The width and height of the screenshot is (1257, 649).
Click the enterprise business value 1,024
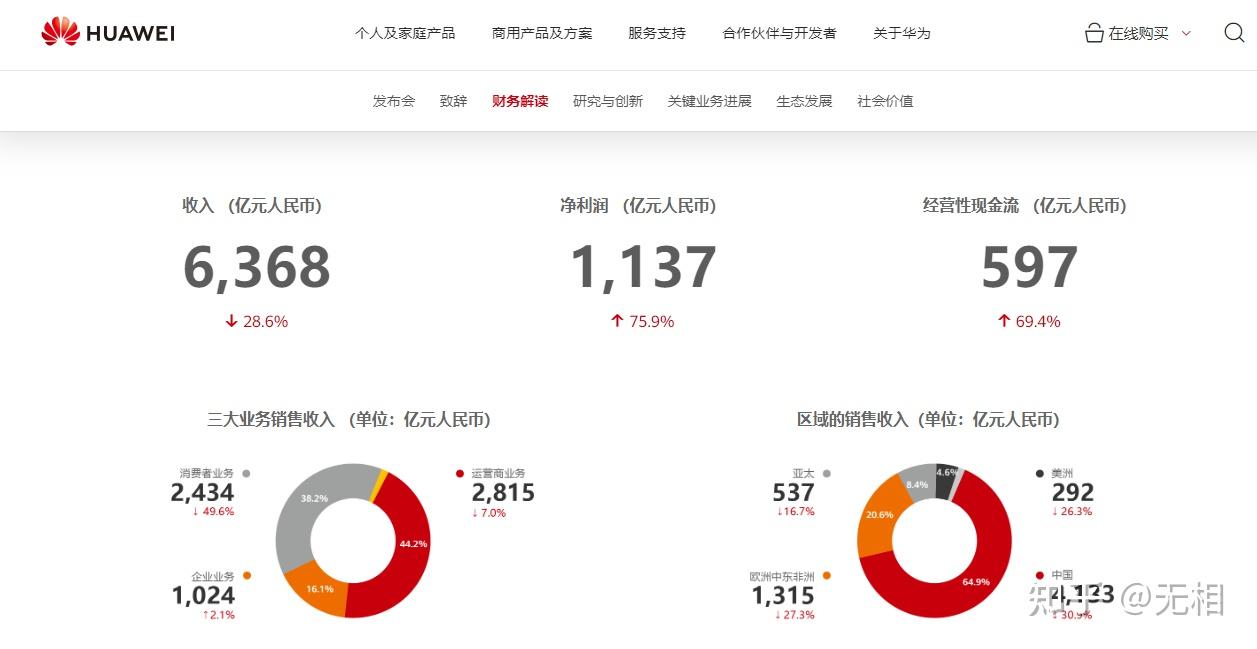203,596
